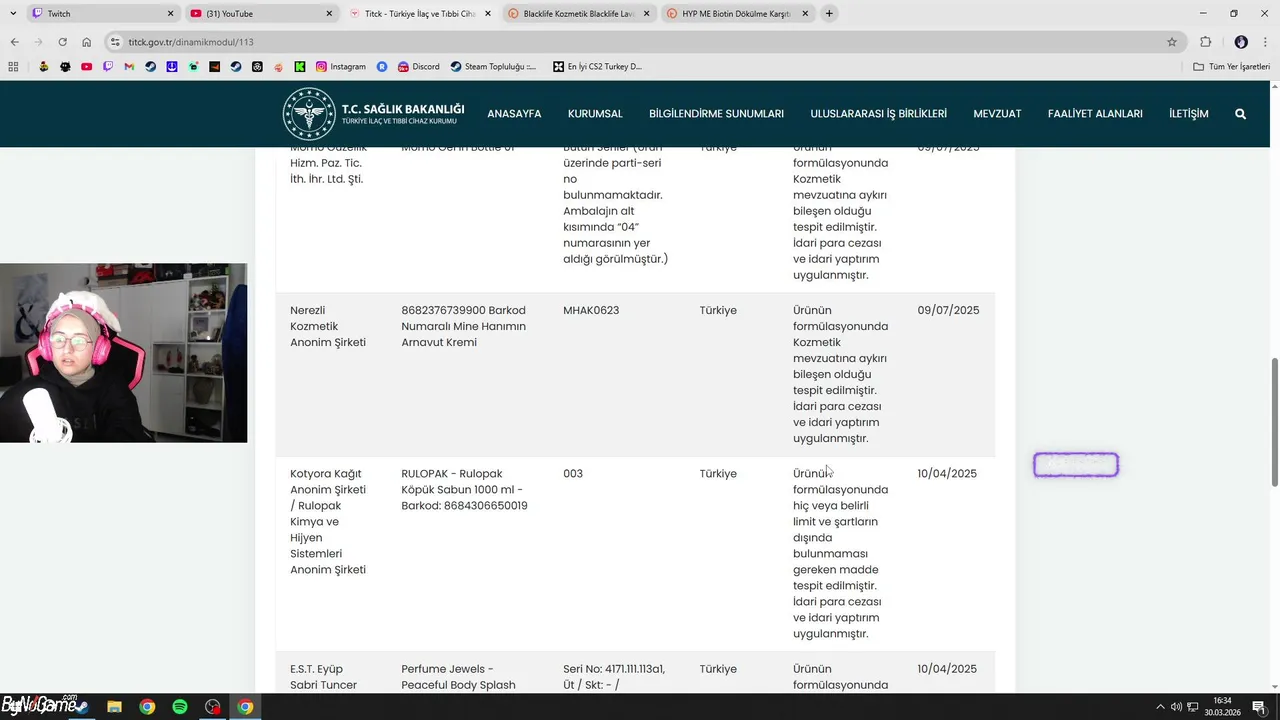Open the taskbar volume icon
The width and height of the screenshot is (1280, 720).
1176,707
